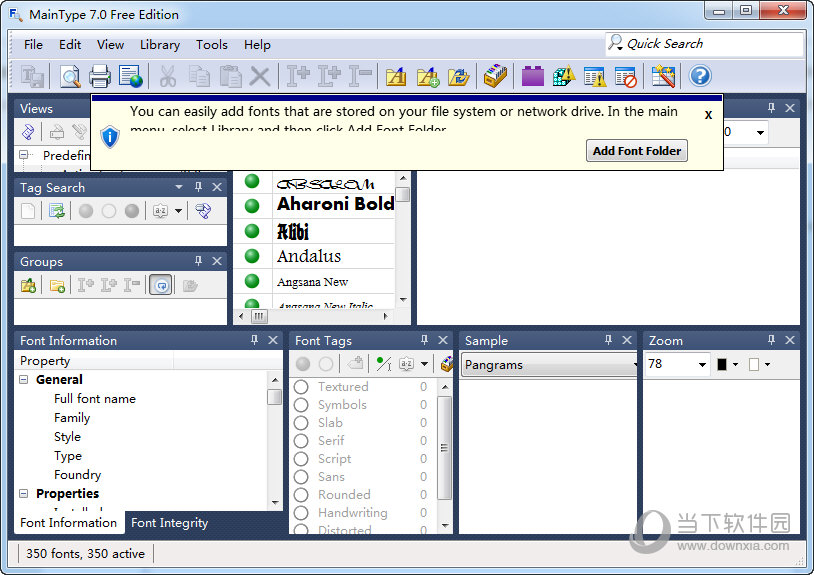Click the highlighted sync icon in Groups toolbar

161,285
